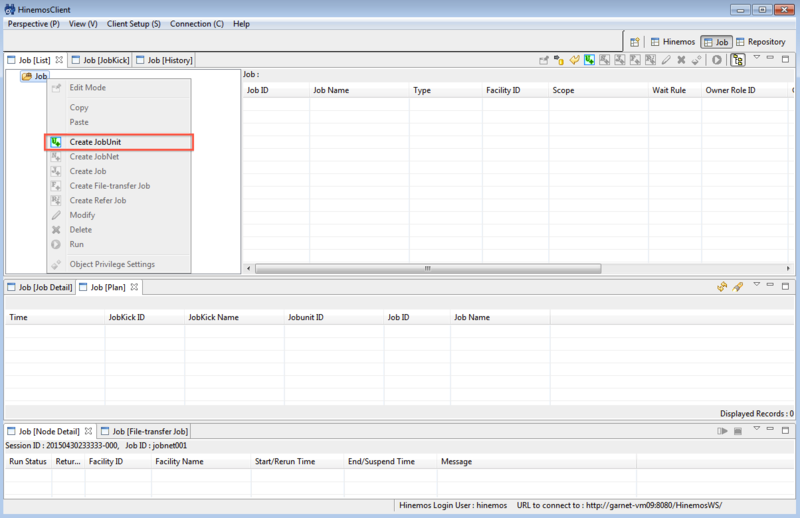The height and width of the screenshot is (518, 800).
Task: Click the Open Perspective icon
Action: pyautogui.click(x=635, y=42)
